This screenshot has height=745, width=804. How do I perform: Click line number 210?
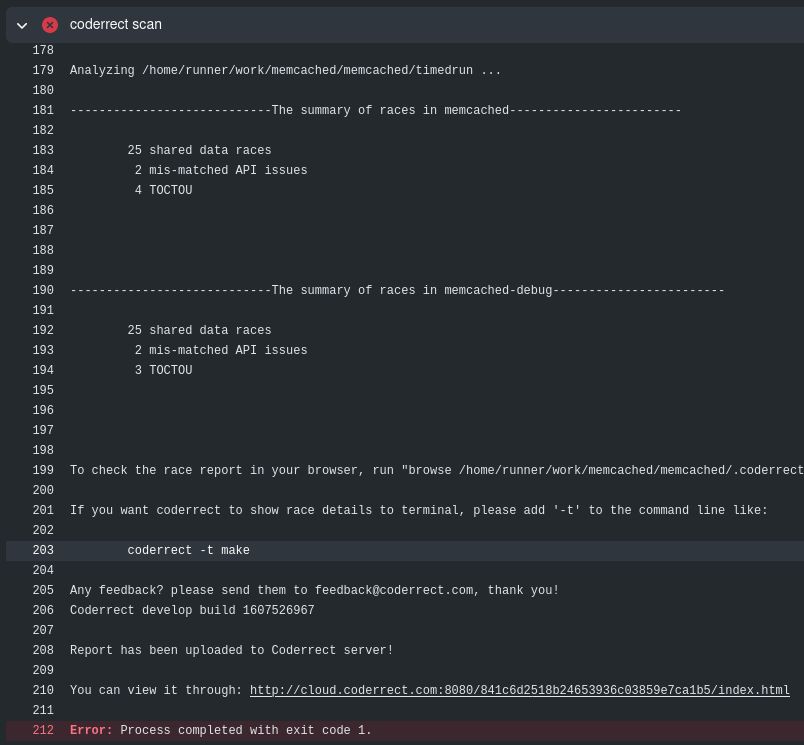tap(43, 690)
